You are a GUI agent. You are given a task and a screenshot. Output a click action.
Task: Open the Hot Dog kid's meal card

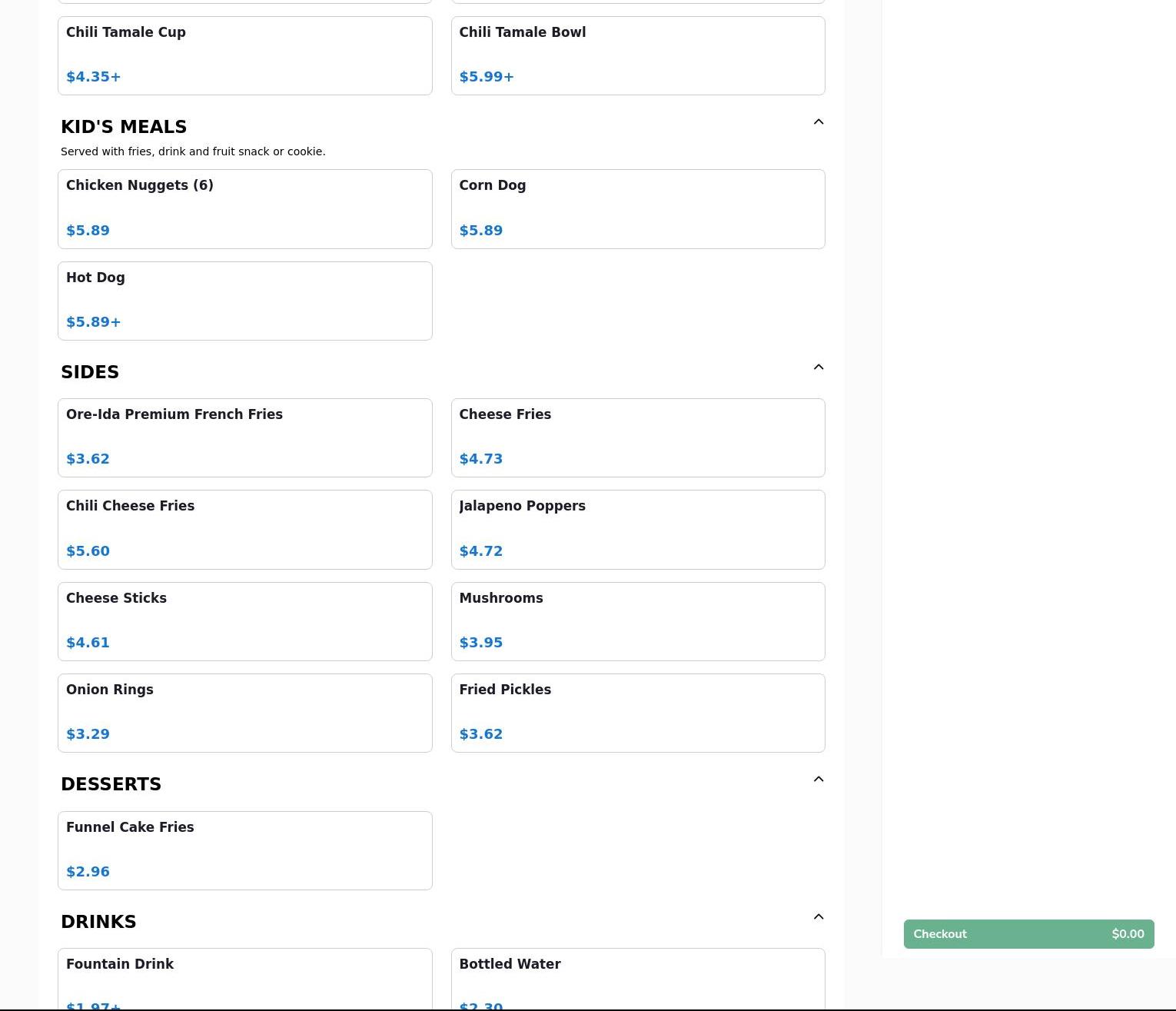coord(244,301)
